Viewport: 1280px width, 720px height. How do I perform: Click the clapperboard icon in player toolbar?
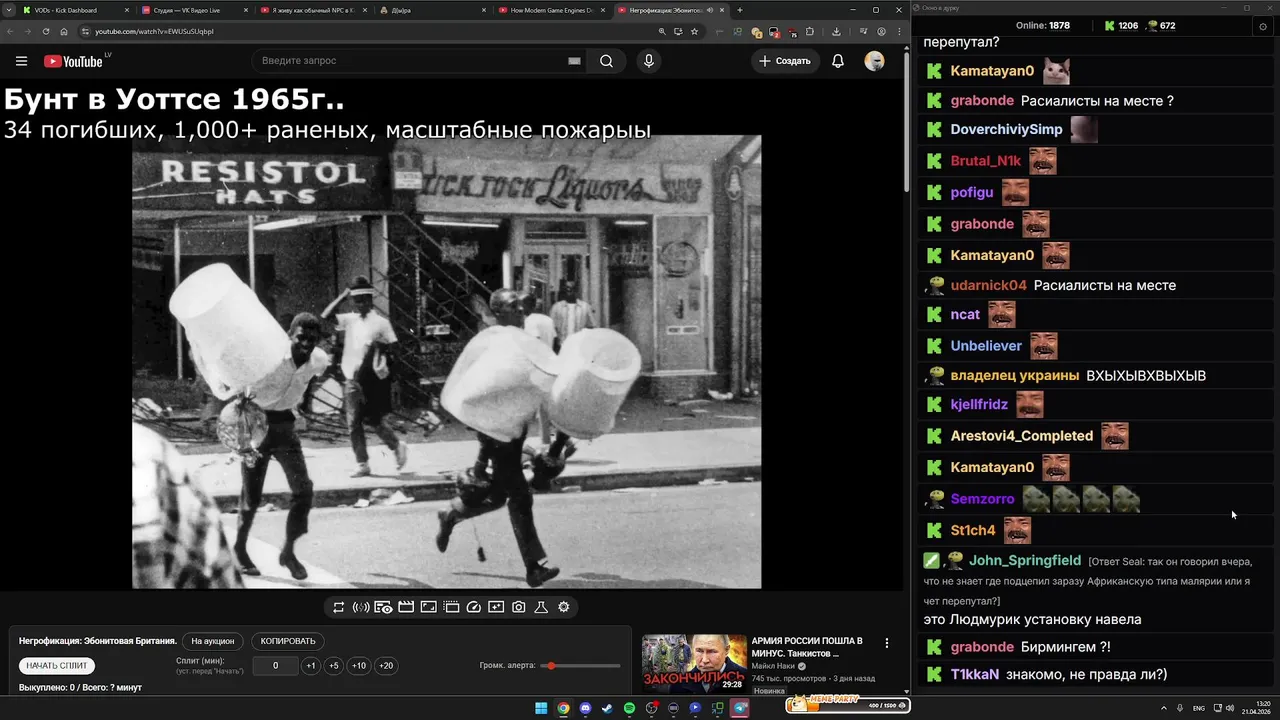[x=406, y=607]
